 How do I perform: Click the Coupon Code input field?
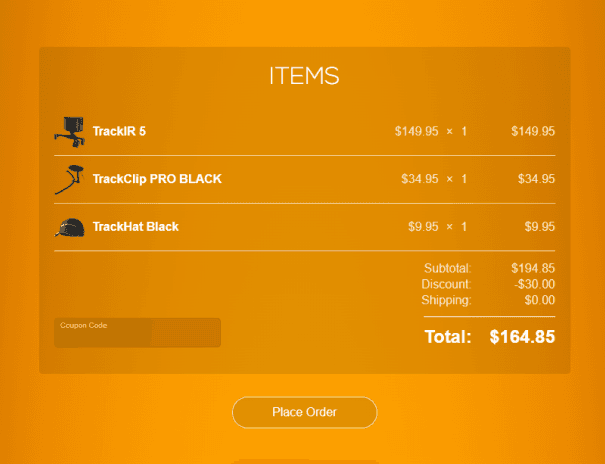[x=137, y=333]
